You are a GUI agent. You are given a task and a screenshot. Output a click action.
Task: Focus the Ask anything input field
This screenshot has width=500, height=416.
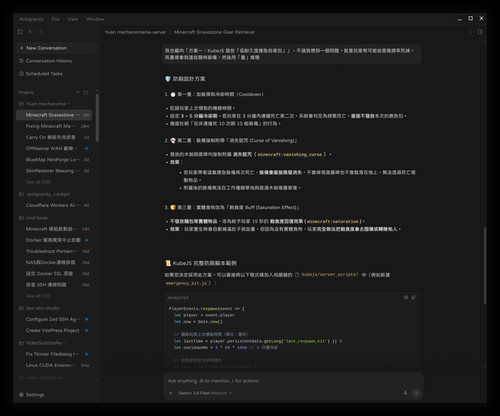(293, 381)
